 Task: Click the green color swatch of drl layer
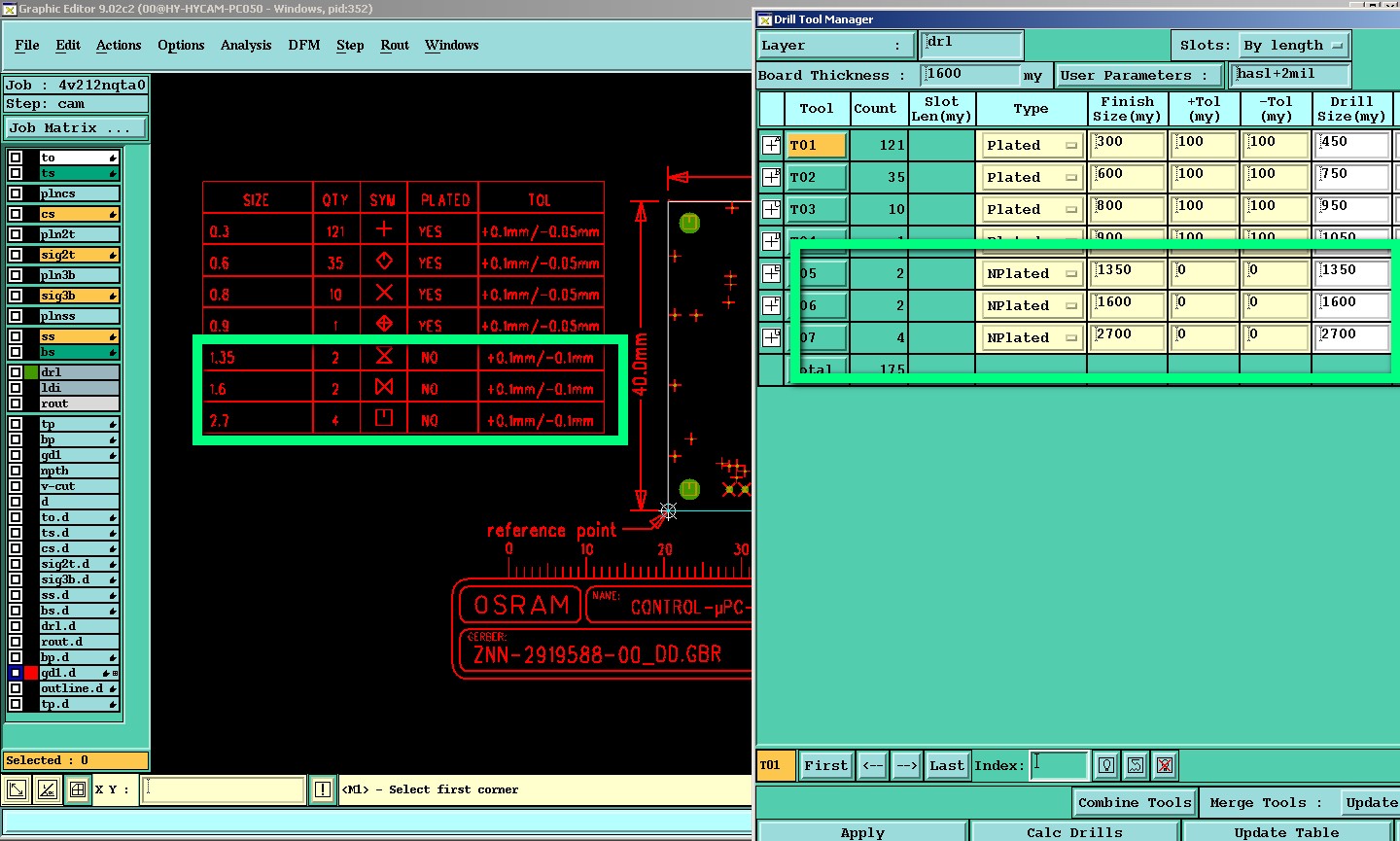coord(31,372)
